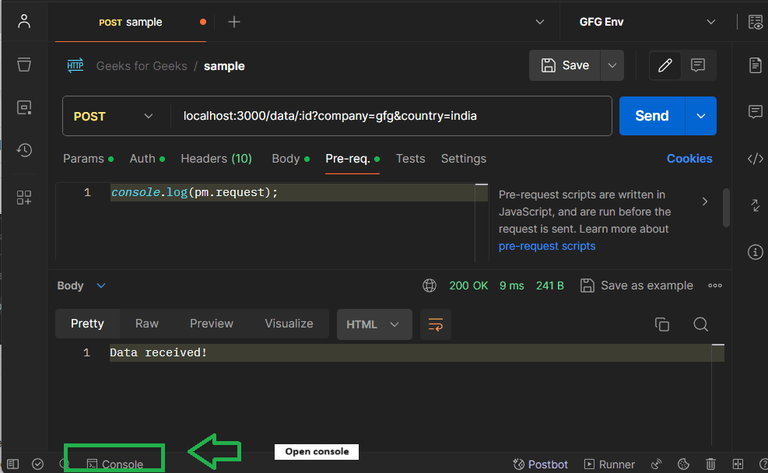Click the script panel vertical scrollbar
Viewport: 768px width, 473px height.
pos(726,207)
